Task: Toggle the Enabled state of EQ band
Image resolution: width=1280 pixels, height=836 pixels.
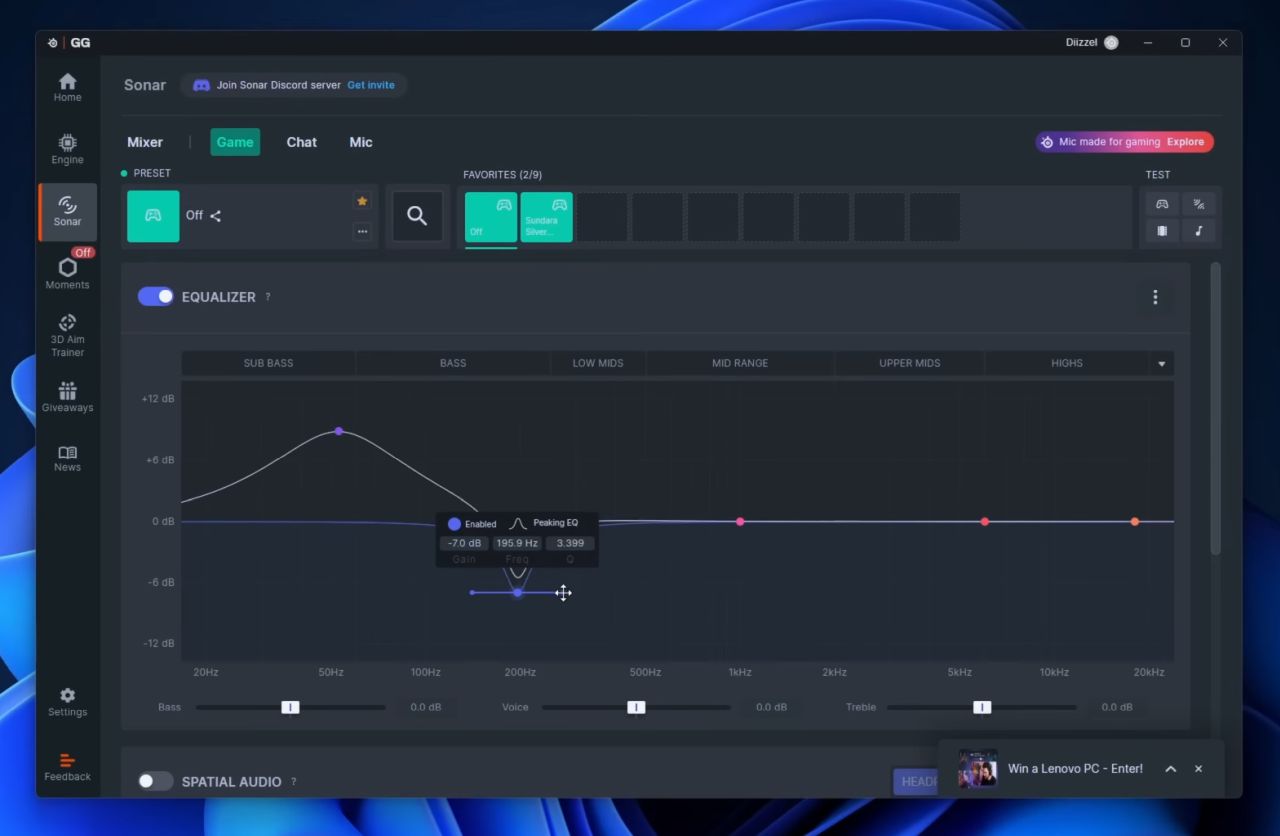Action: point(454,524)
